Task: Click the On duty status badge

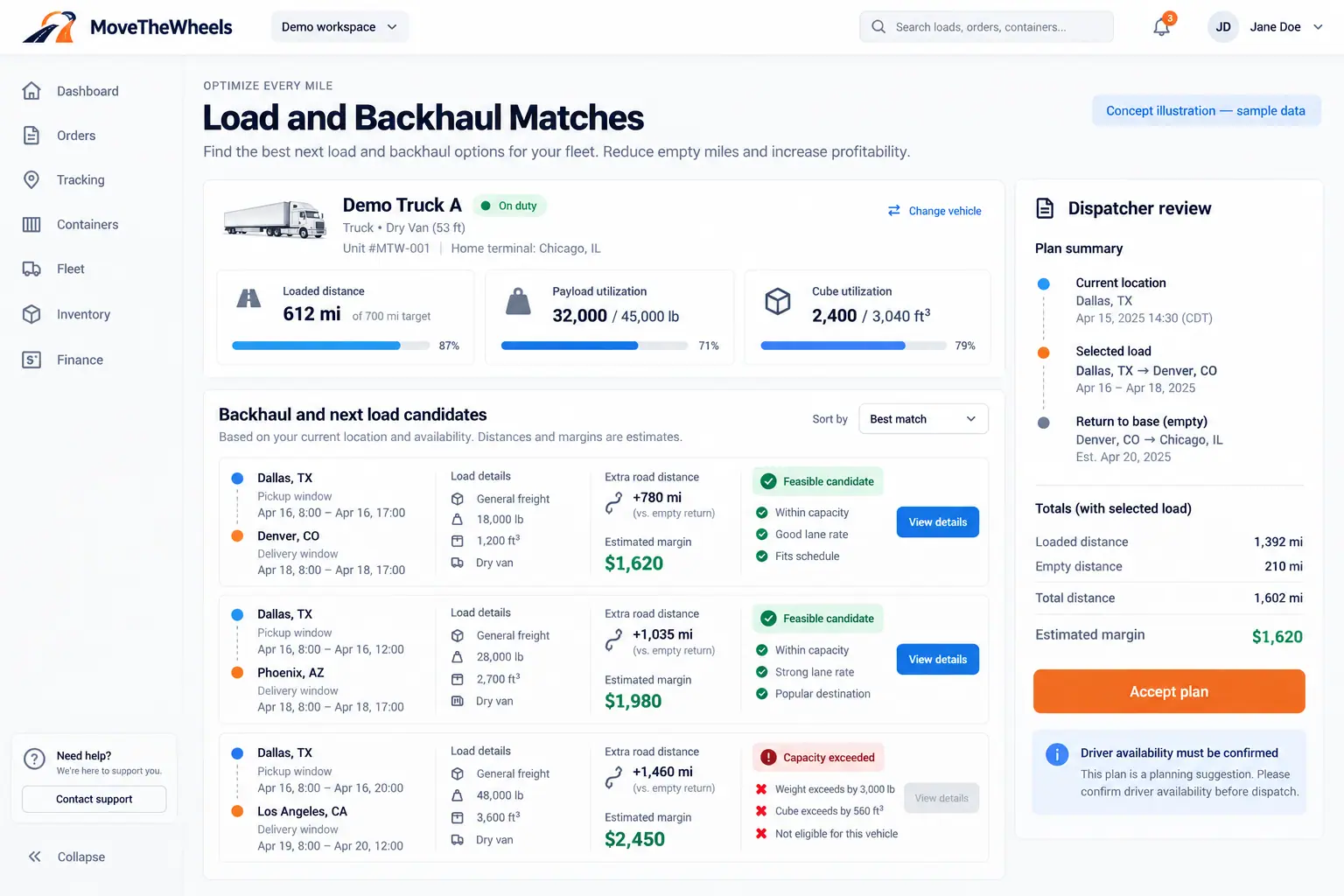Action: [x=510, y=206]
